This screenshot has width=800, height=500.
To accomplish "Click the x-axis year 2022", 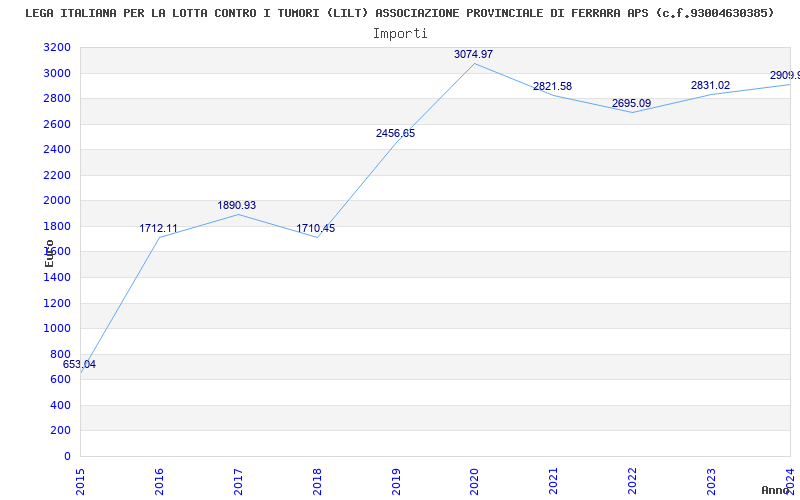I will tap(633, 482).
